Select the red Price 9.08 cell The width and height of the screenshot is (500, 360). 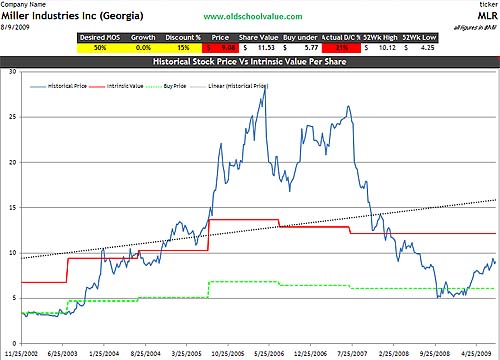(x=220, y=48)
